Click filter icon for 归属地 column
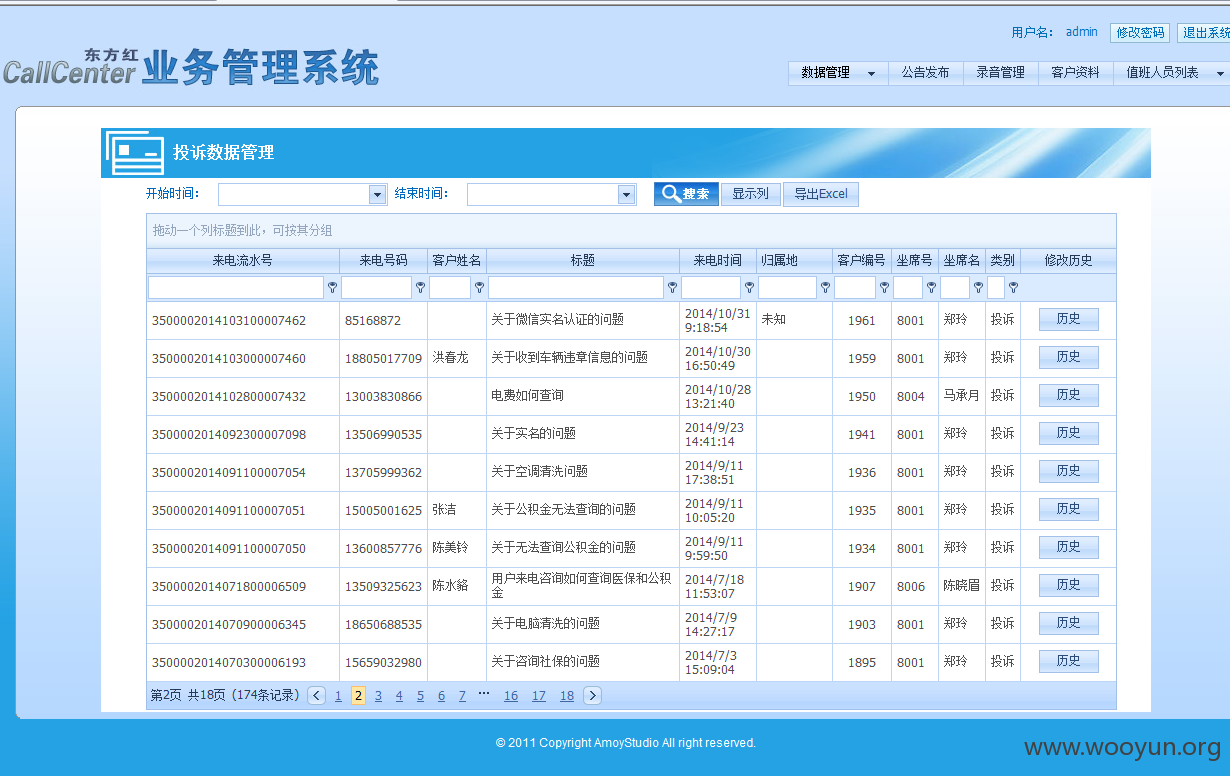The width and height of the screenshot is (1230, 776). pos(825,288)
